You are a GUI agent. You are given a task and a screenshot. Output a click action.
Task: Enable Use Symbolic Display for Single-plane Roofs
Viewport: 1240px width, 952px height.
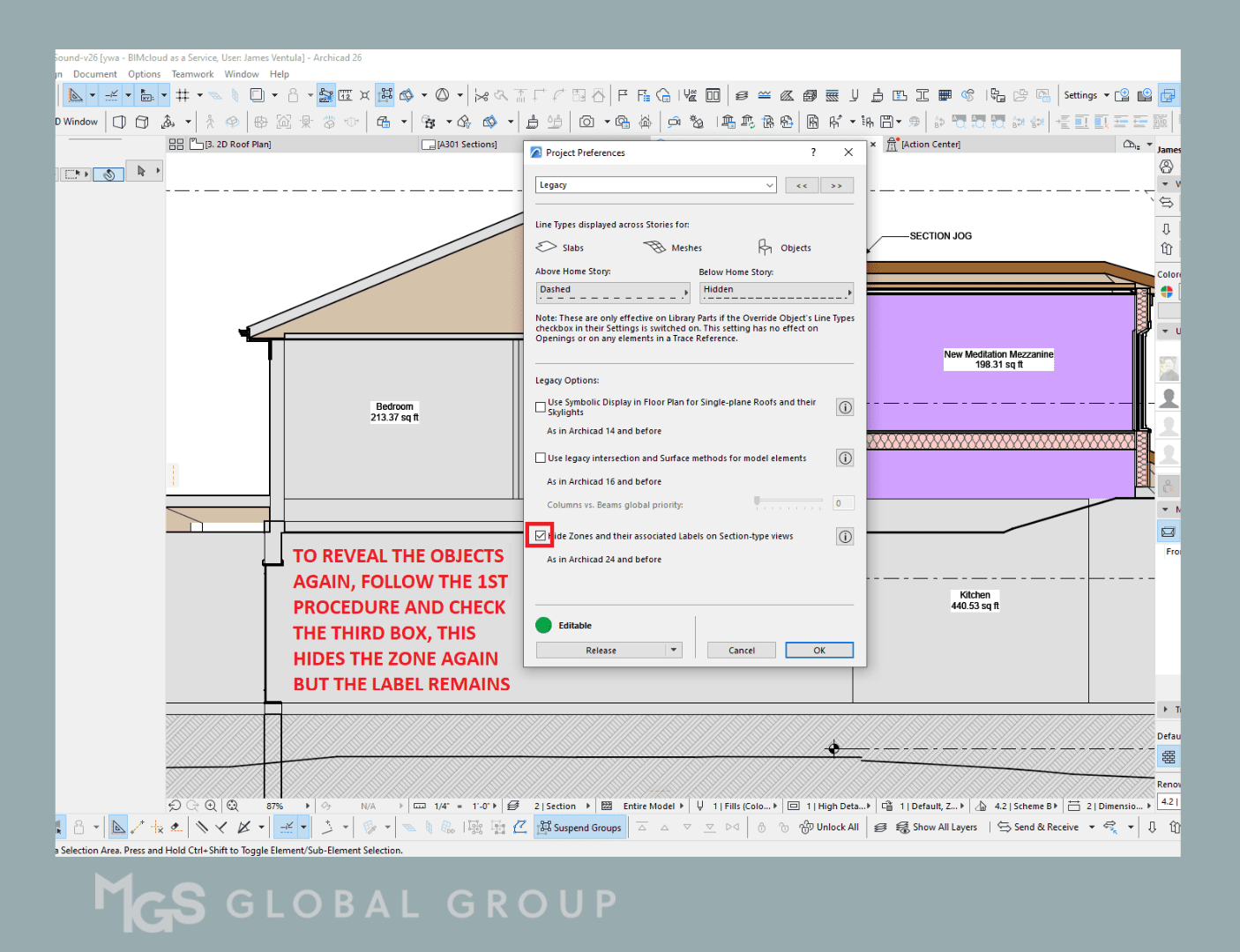tap(541, 406)
